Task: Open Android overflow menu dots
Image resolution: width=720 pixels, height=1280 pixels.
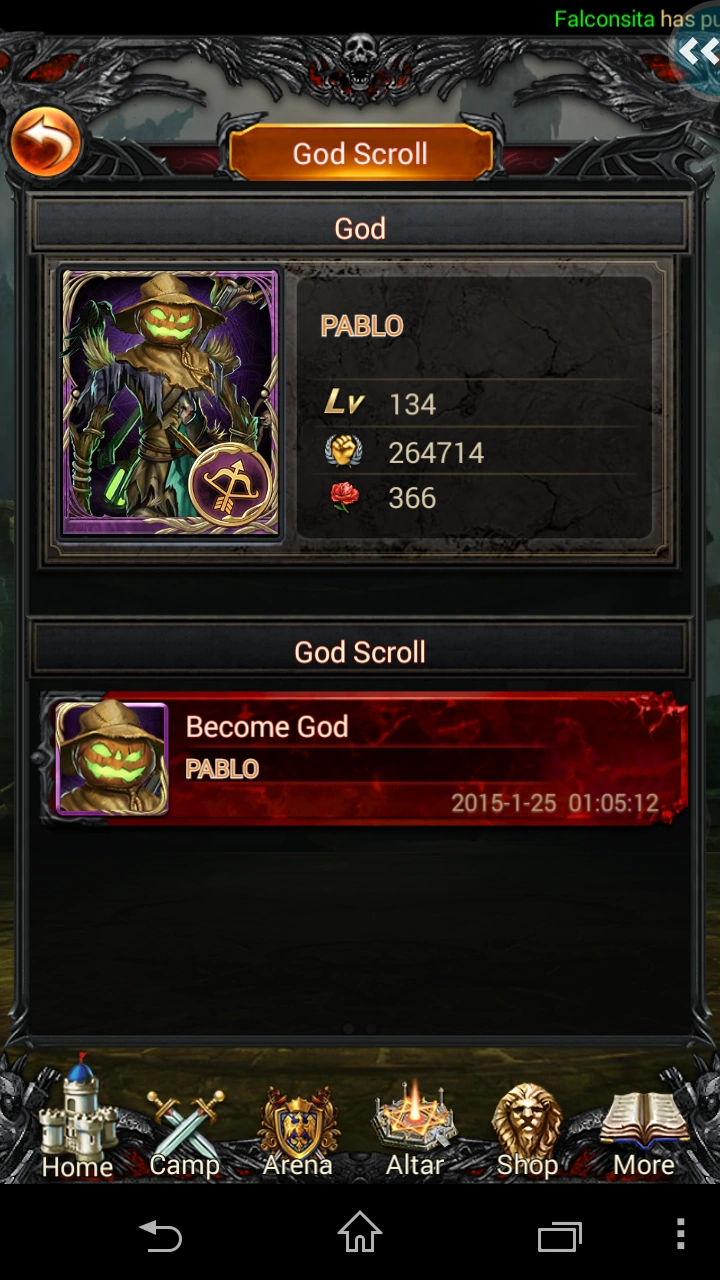Action: coord(680,1234)
